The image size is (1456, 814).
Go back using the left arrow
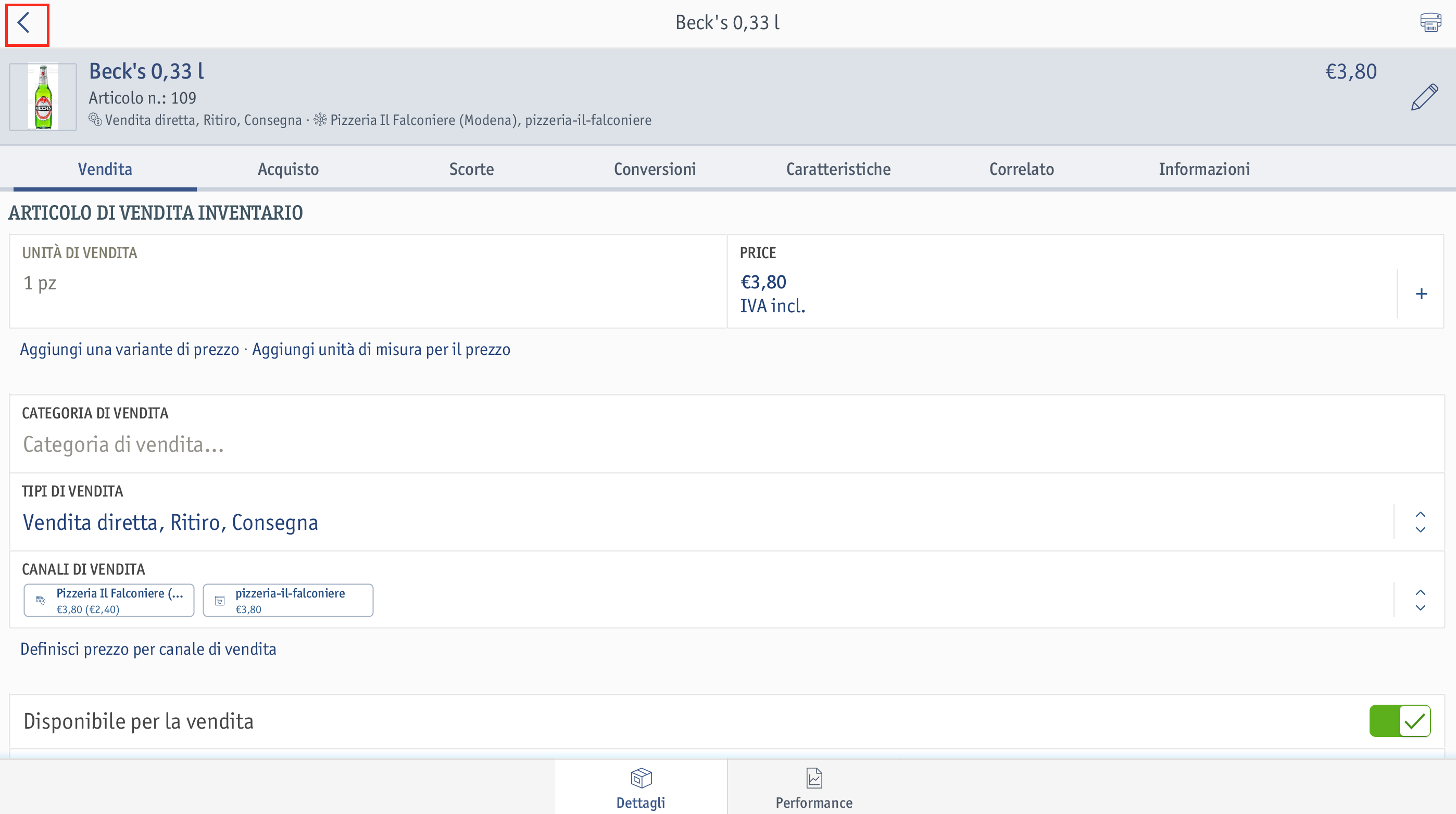coord(24,23)
